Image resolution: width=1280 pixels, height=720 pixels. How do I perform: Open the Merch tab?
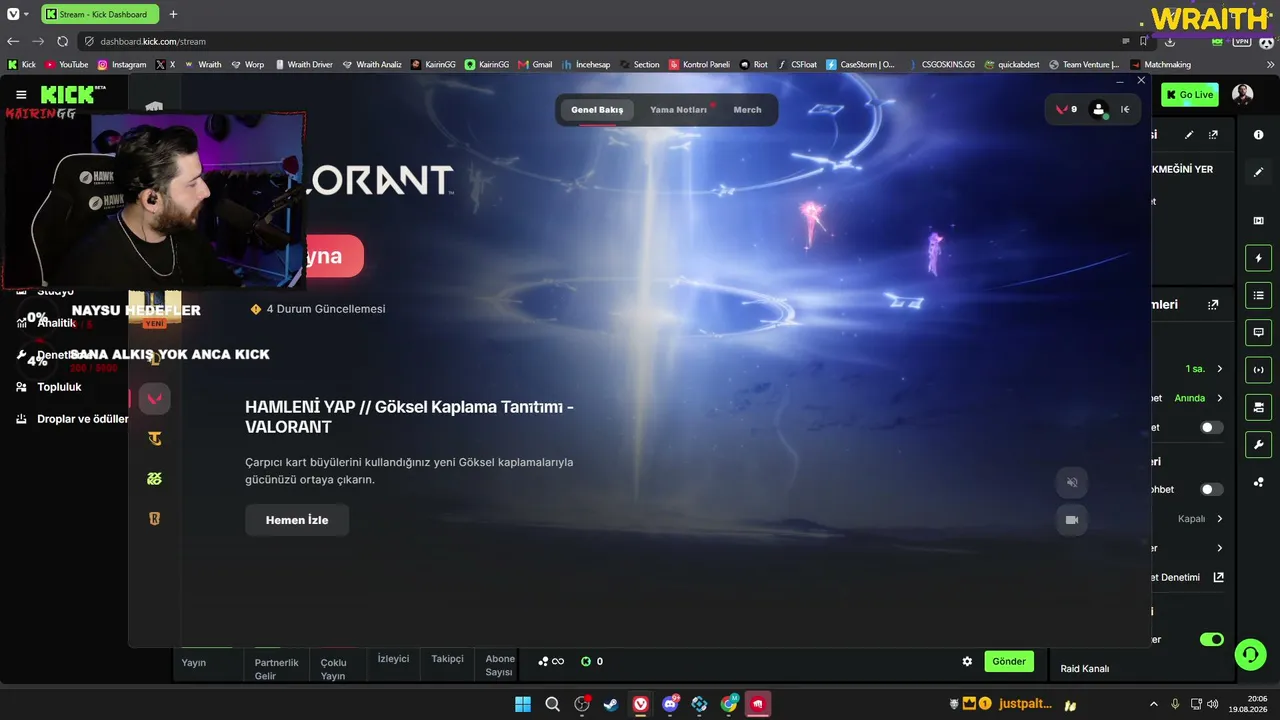pos(747,110)
